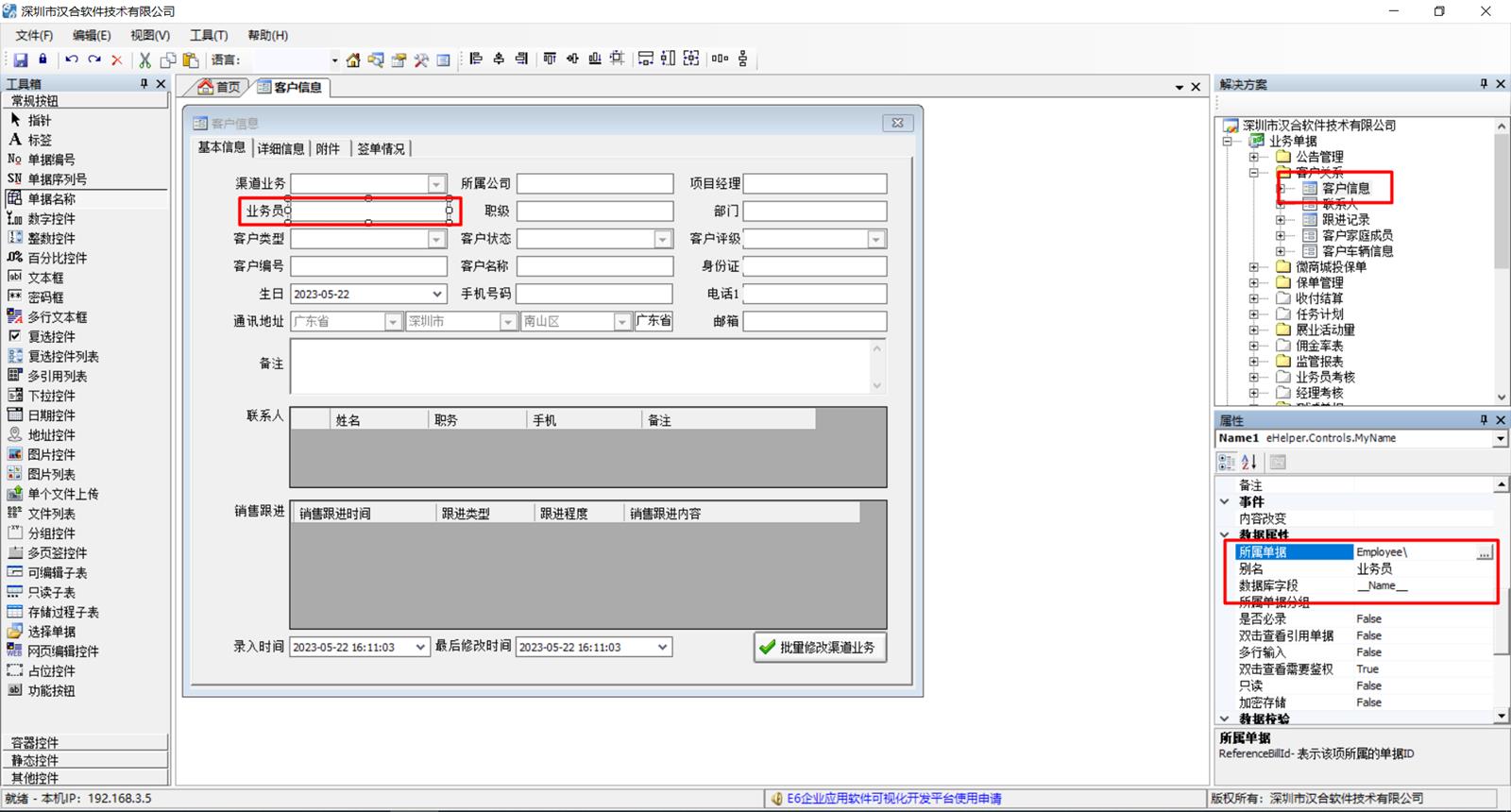The image size is (1511, 812).
Task: Expand the 保单管理 tree node
Action: coord(1254,282)
